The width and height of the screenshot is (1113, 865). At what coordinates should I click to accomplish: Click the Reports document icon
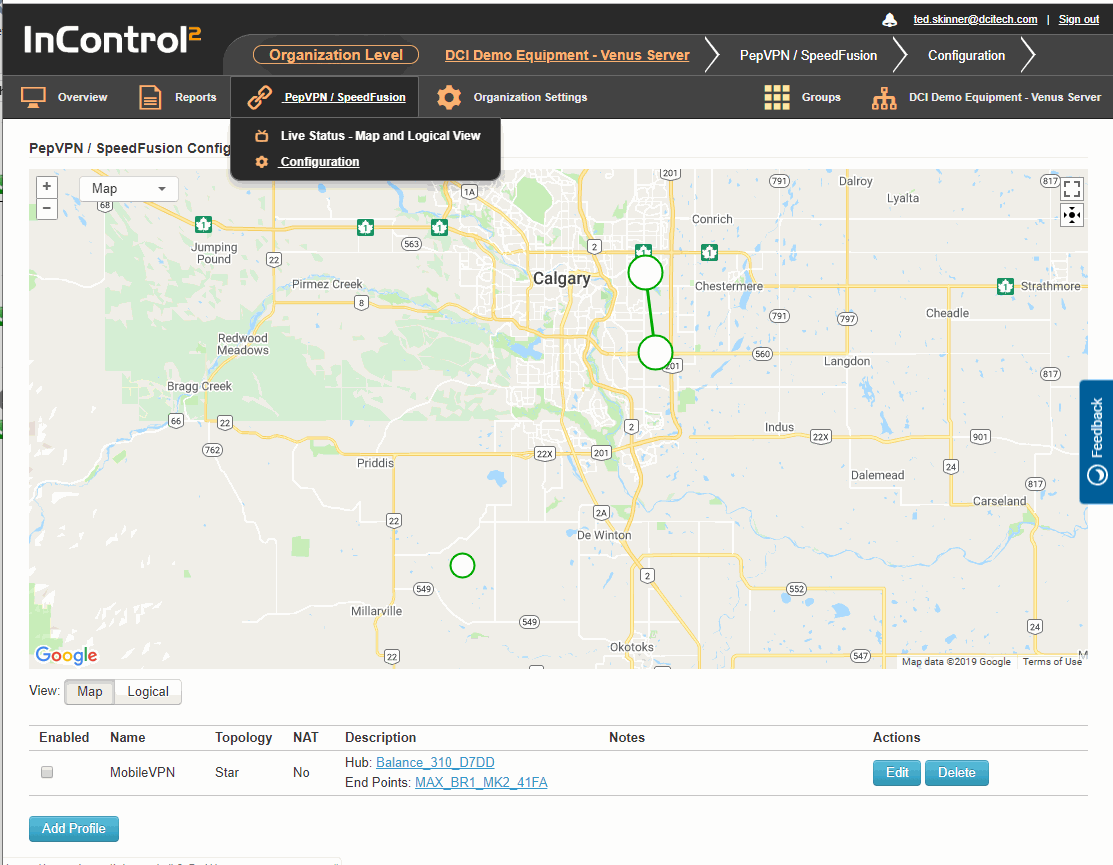150,97
